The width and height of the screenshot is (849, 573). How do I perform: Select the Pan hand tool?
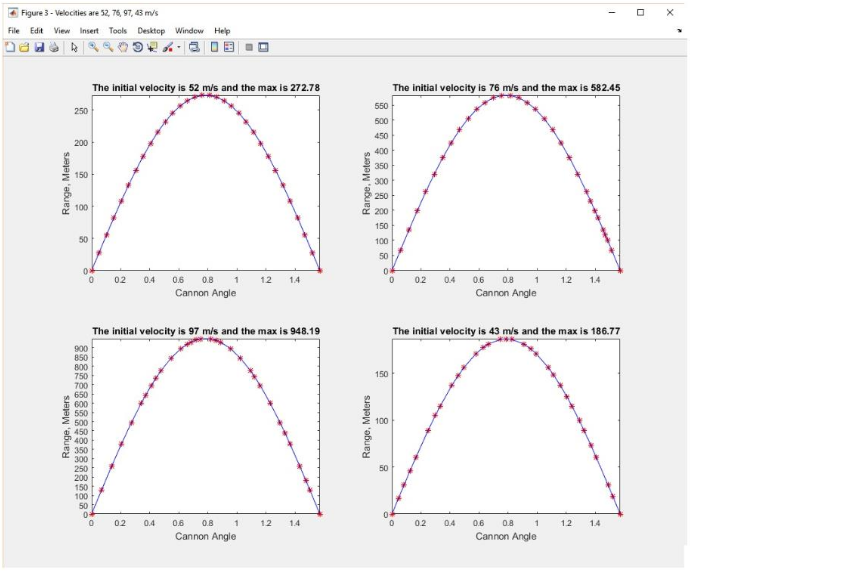click(x=123, y=47)
